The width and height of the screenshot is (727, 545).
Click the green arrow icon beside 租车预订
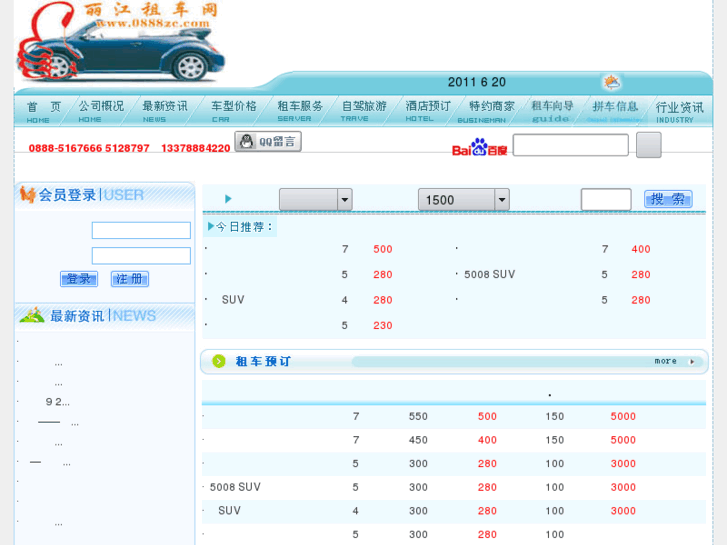(215, 361)
